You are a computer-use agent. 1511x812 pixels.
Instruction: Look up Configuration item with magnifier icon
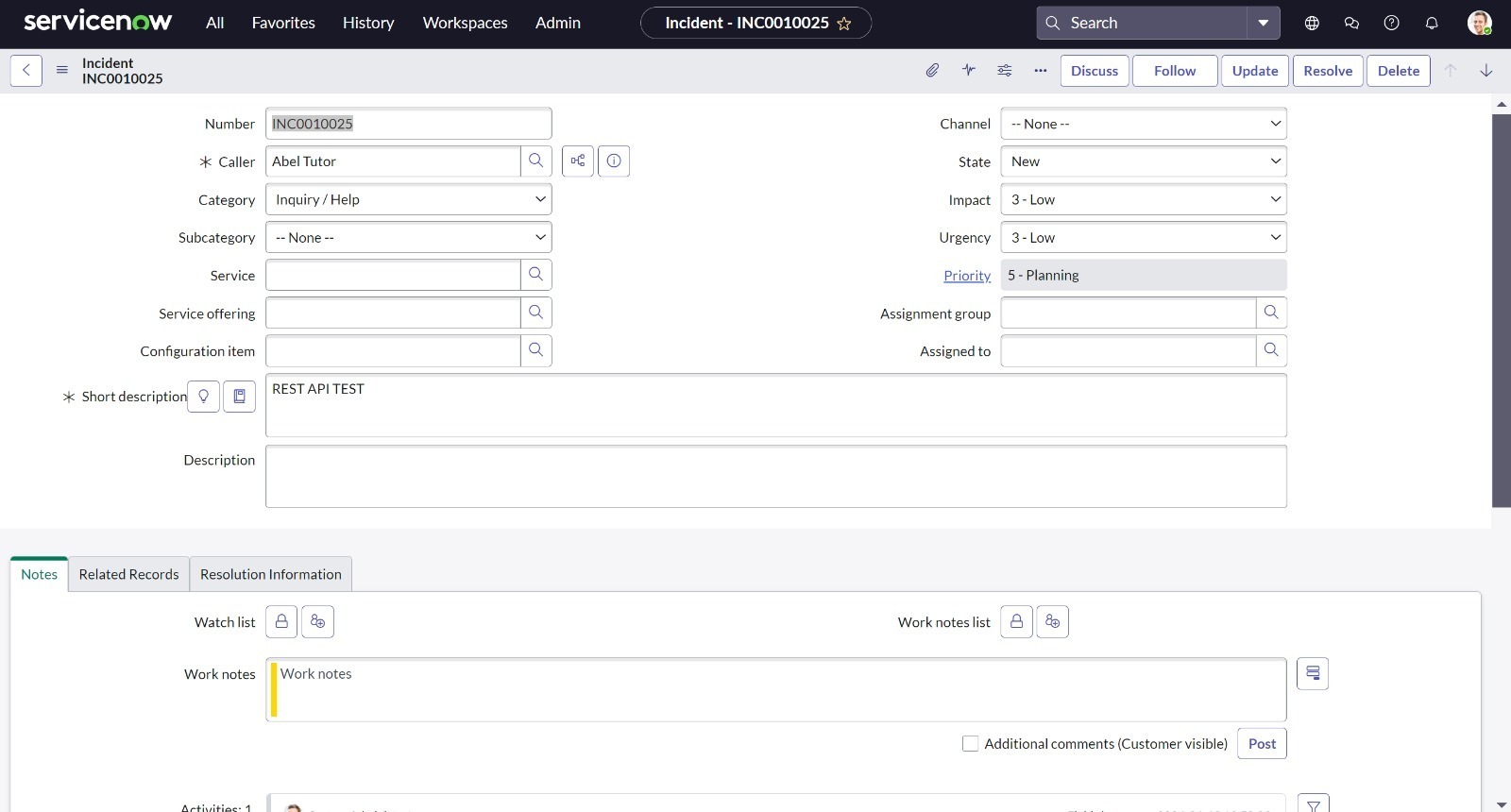536,350
